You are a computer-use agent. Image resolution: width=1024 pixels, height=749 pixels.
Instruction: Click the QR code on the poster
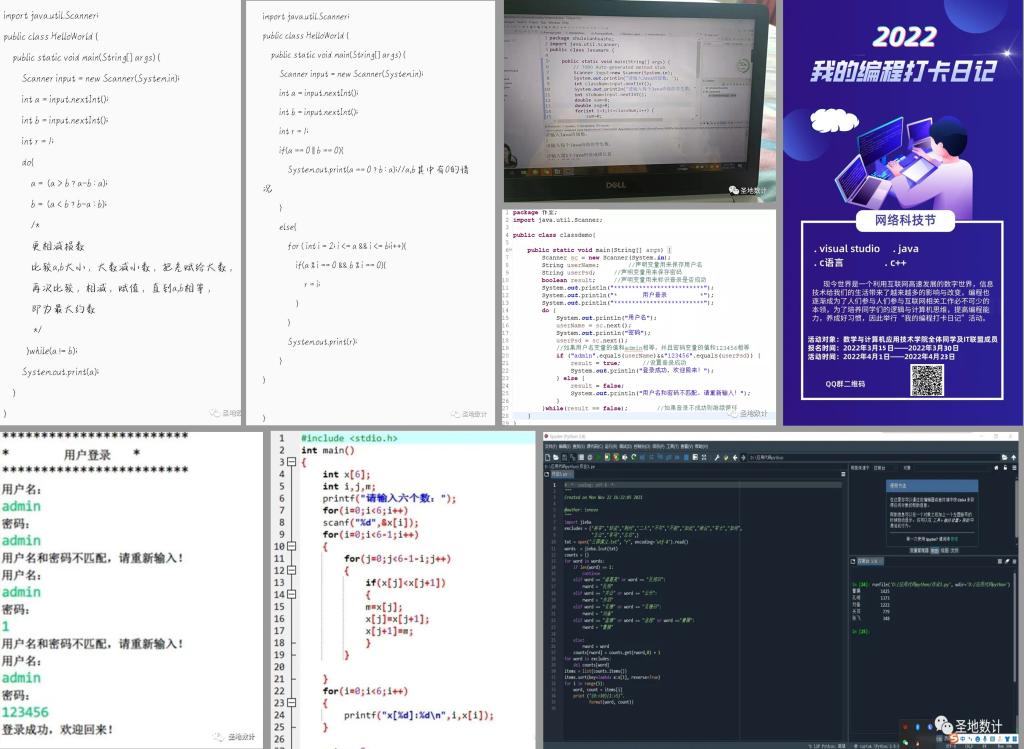(927, 380)
